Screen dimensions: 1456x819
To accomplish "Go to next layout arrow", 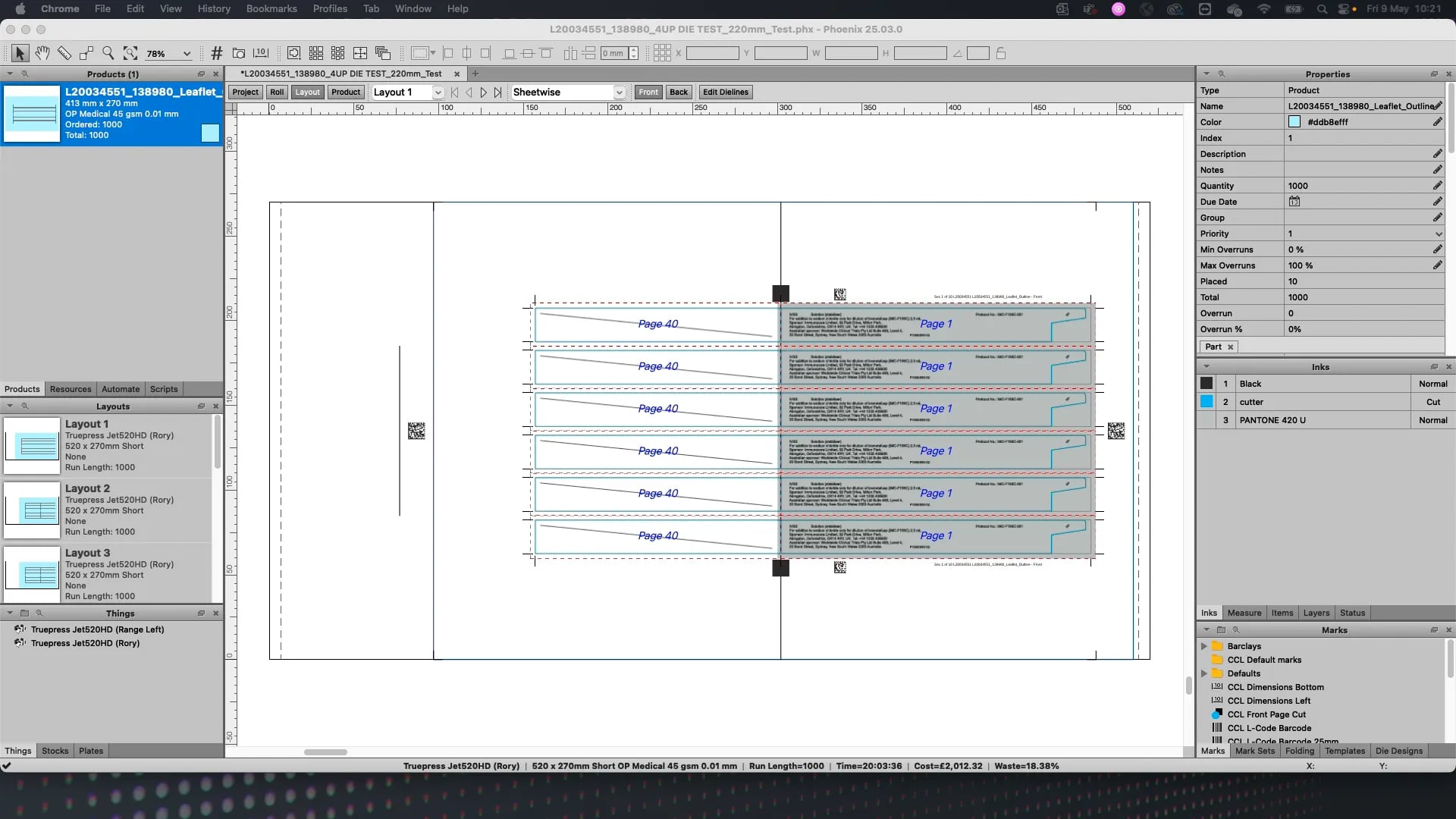I will click(x=483, y=93).
